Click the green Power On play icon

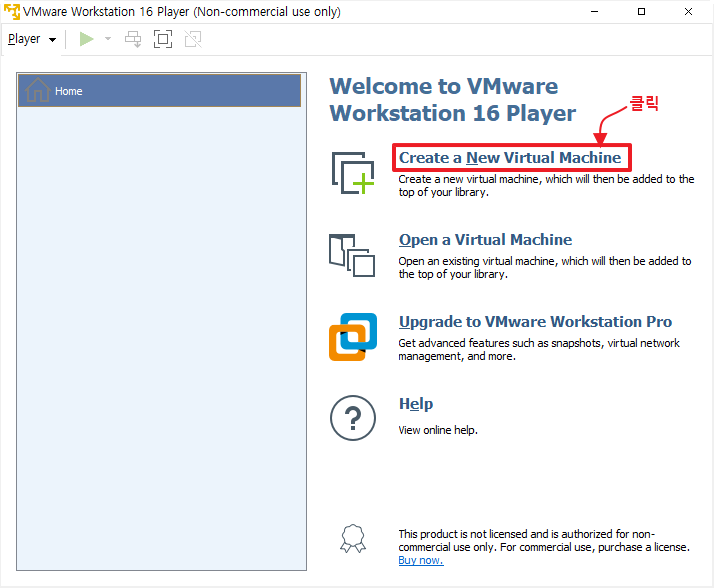pyautogui.click(x=87, y=39)
